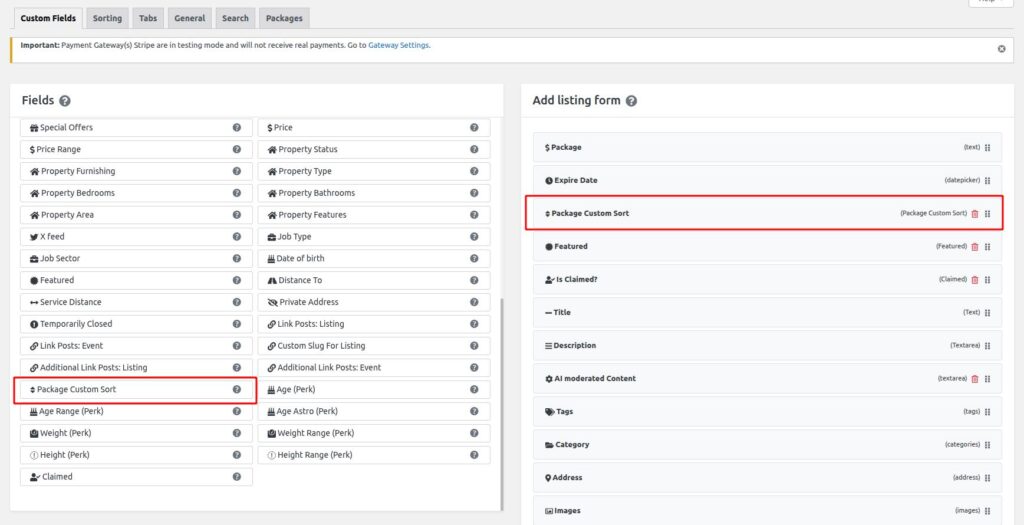Dismiss the Stripe testing mode notice

pyautogui.click(x=1001, y=48)
